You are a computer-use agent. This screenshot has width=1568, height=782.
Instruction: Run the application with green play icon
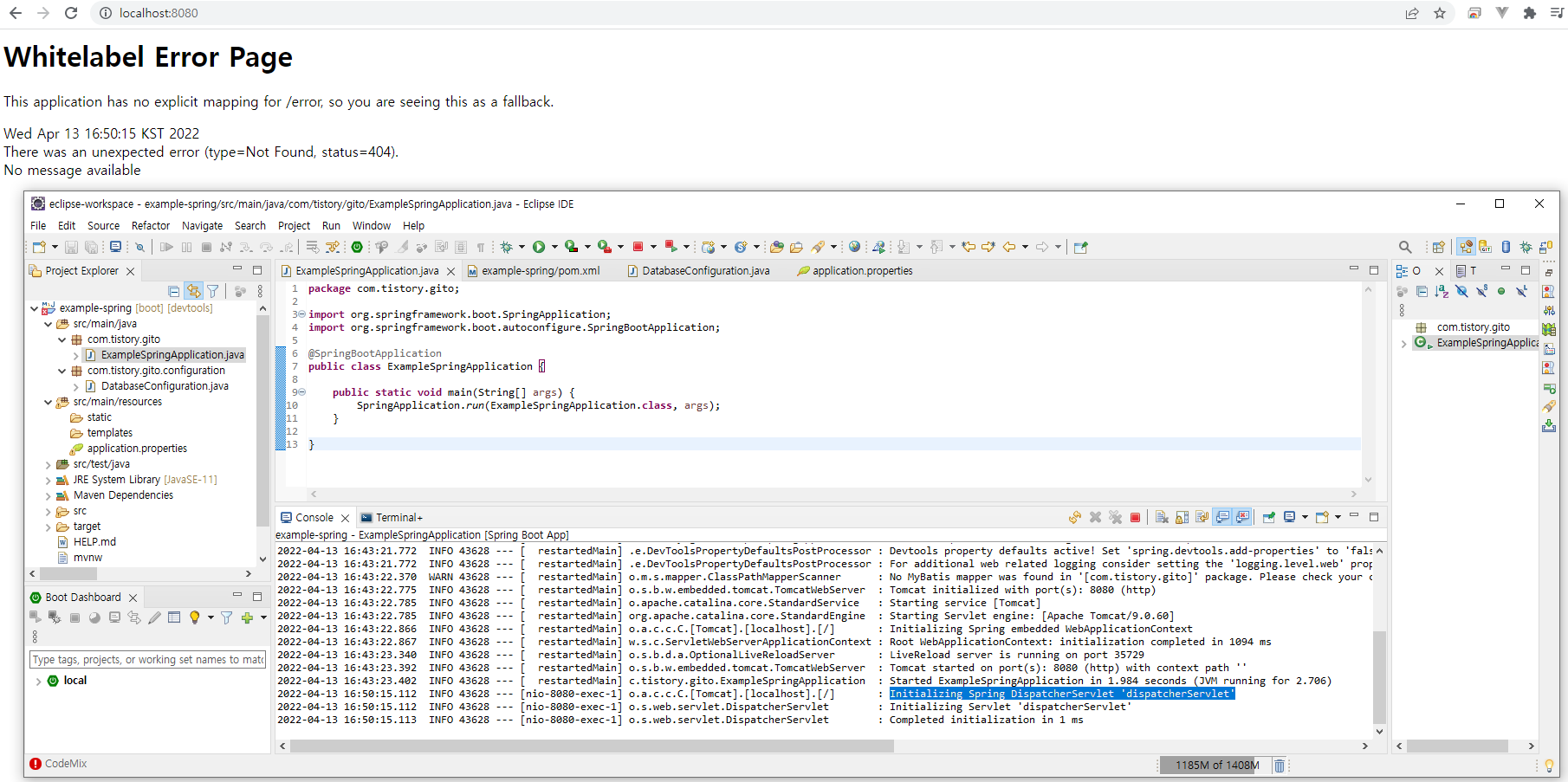click(539, 248)
